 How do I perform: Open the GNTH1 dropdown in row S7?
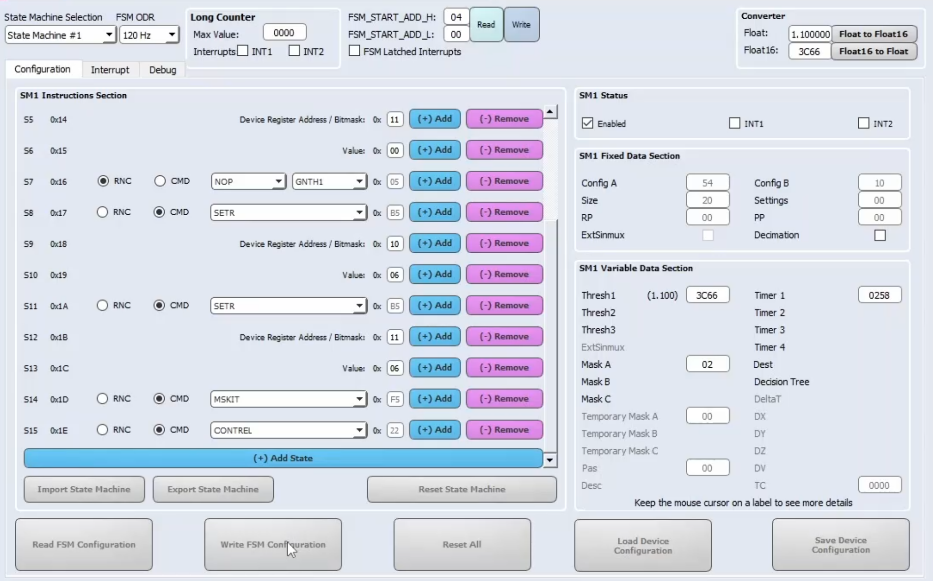[x=329, y=182]
